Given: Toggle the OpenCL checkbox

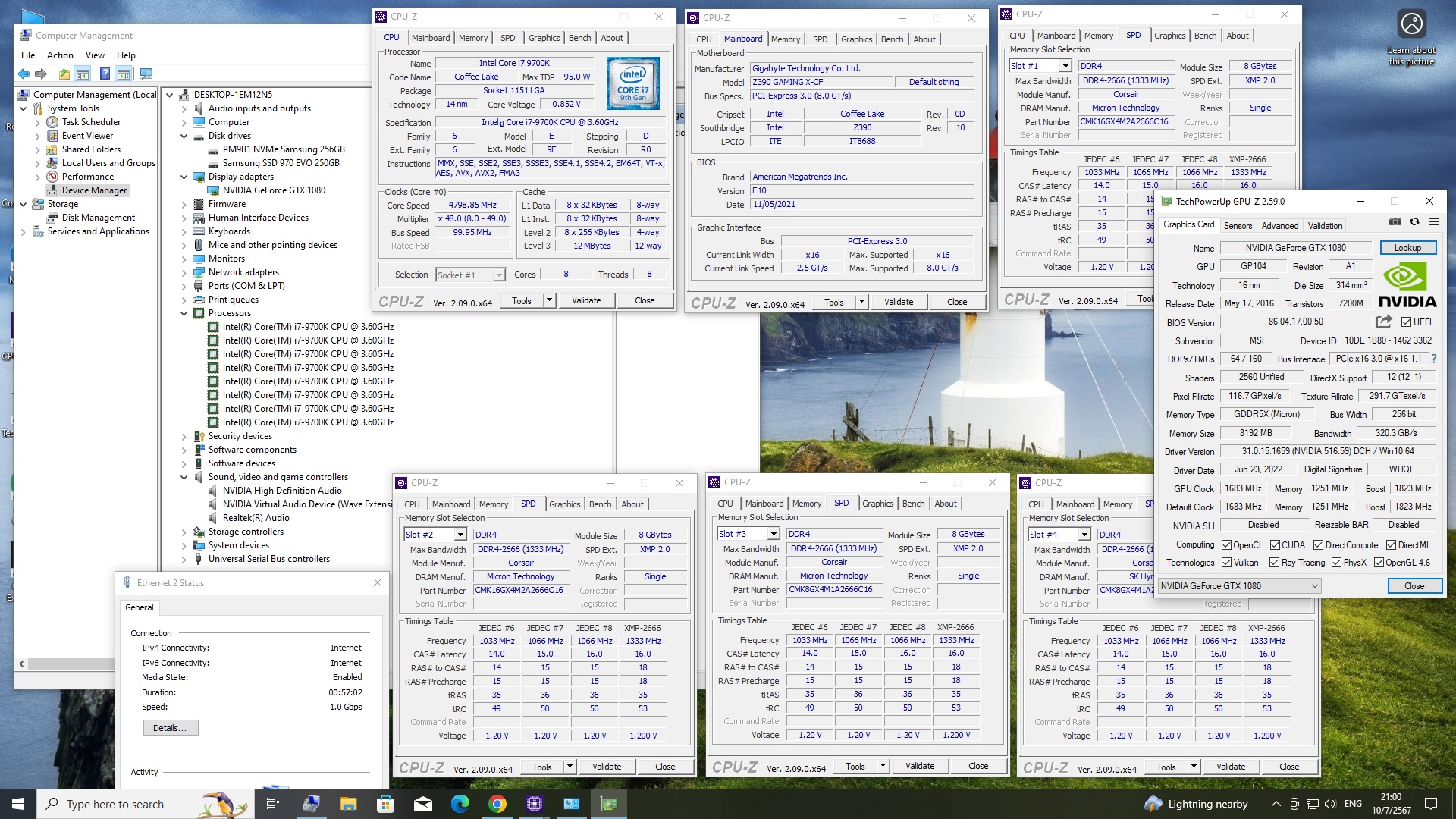Looking at the screenshot, I should tap(1226, 544).
